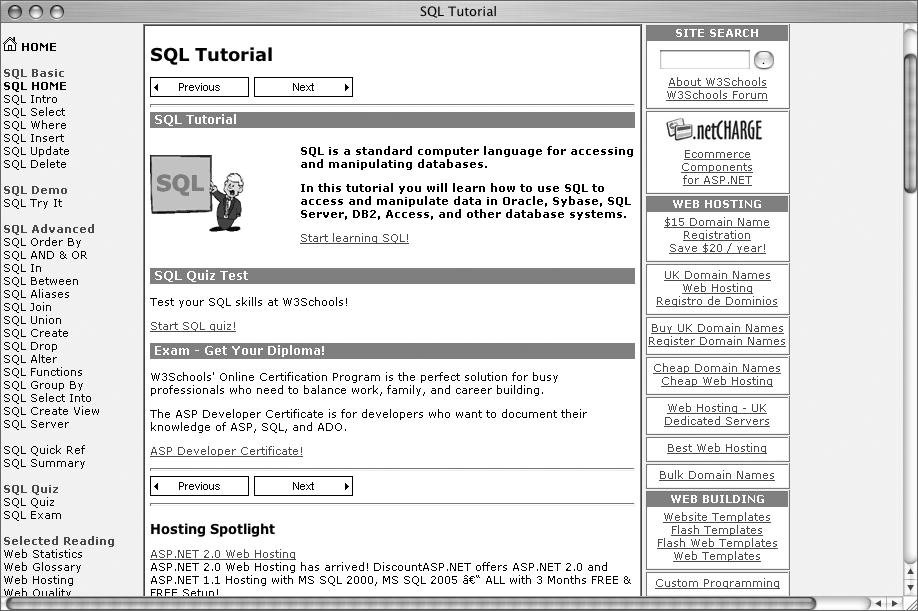Click $15 Domain Name Registration link
This screenshot has height=611, width=918.
[717, 235]
